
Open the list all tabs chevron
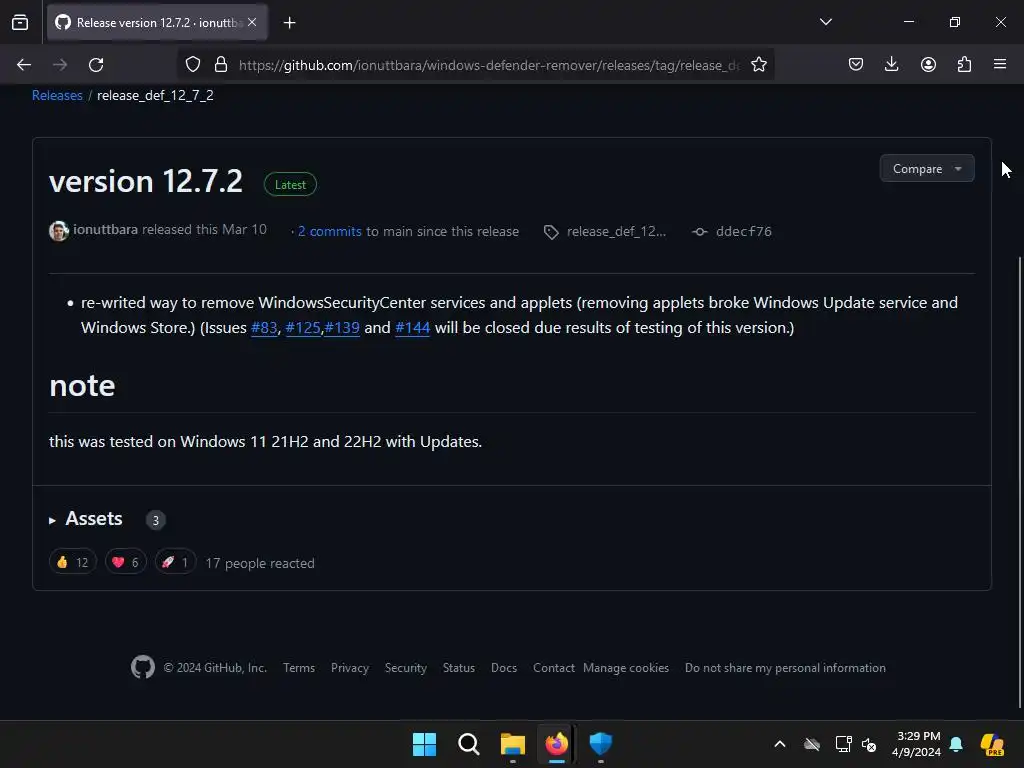825,22
